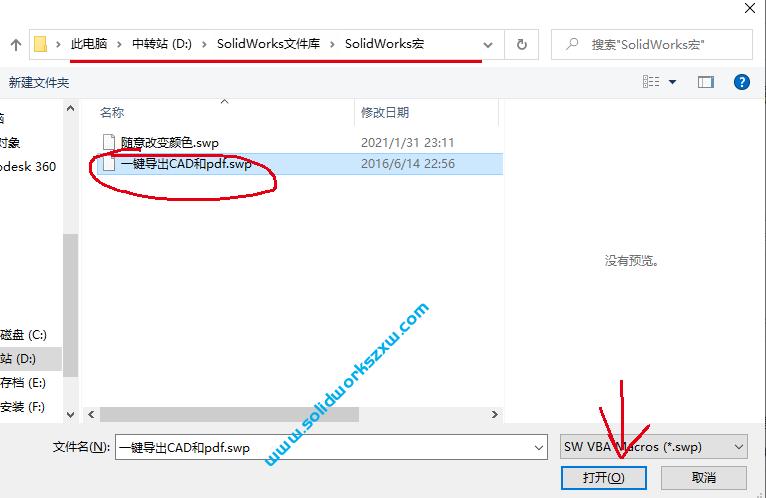
Task: Select the (C:) drive in navigation pane
Action: [x=23, y=335]
